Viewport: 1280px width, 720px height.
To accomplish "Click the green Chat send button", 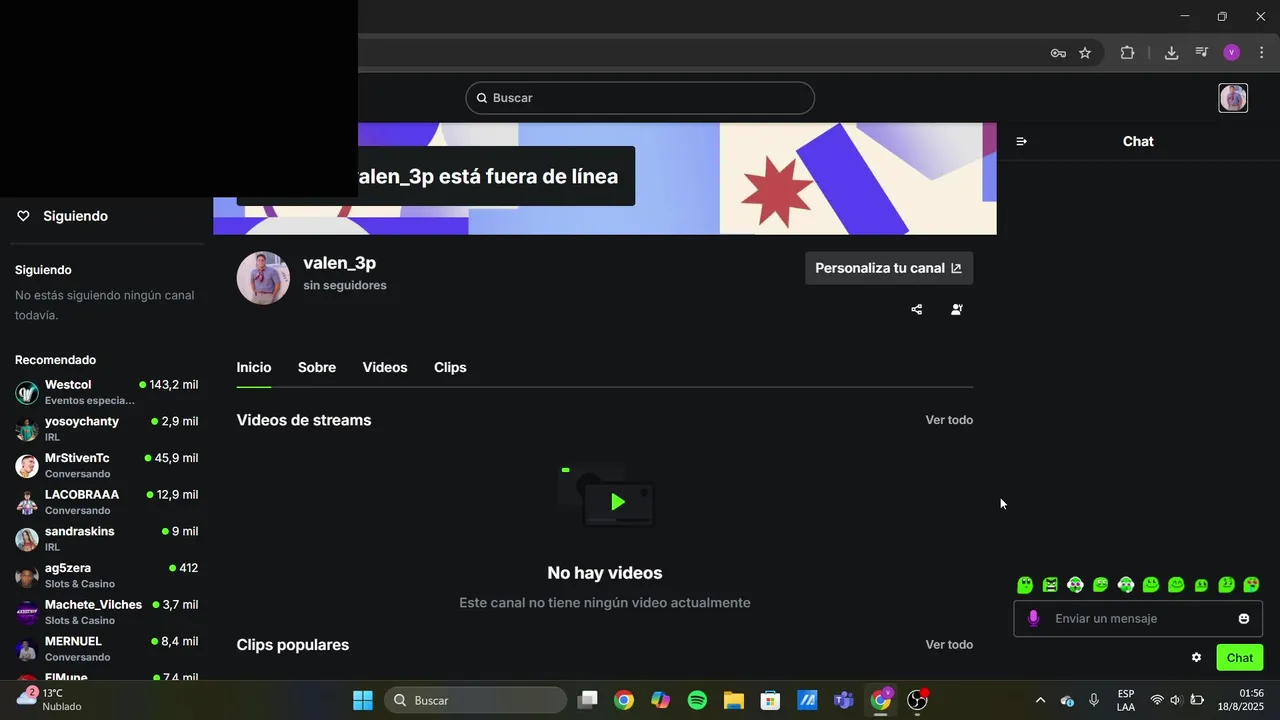I will point(1240,657).
